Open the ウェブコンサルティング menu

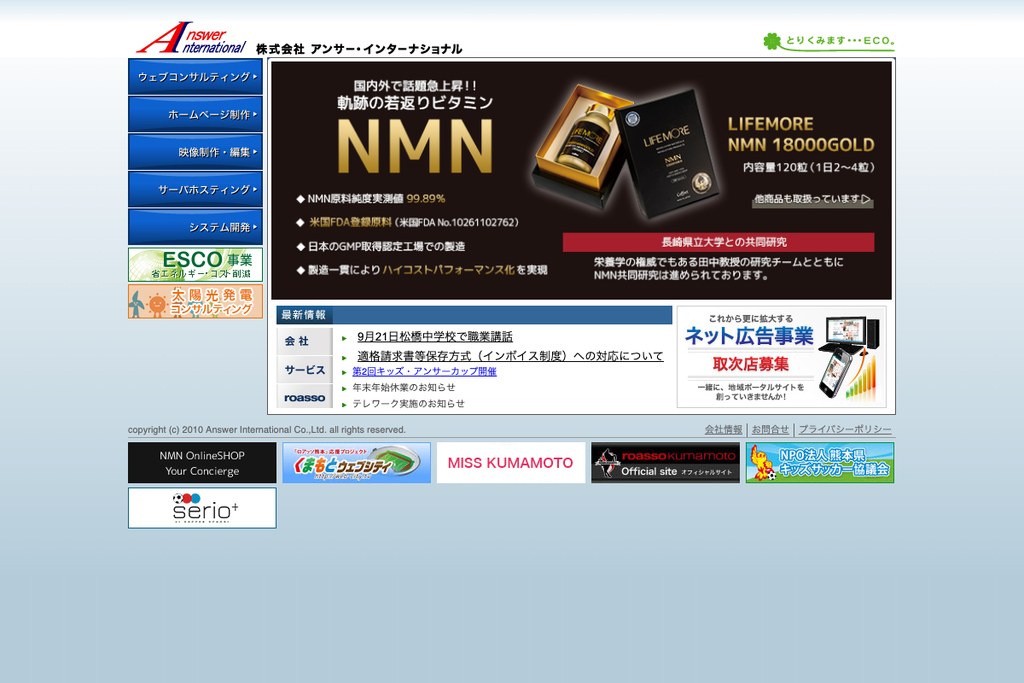[x=195, y=76]
